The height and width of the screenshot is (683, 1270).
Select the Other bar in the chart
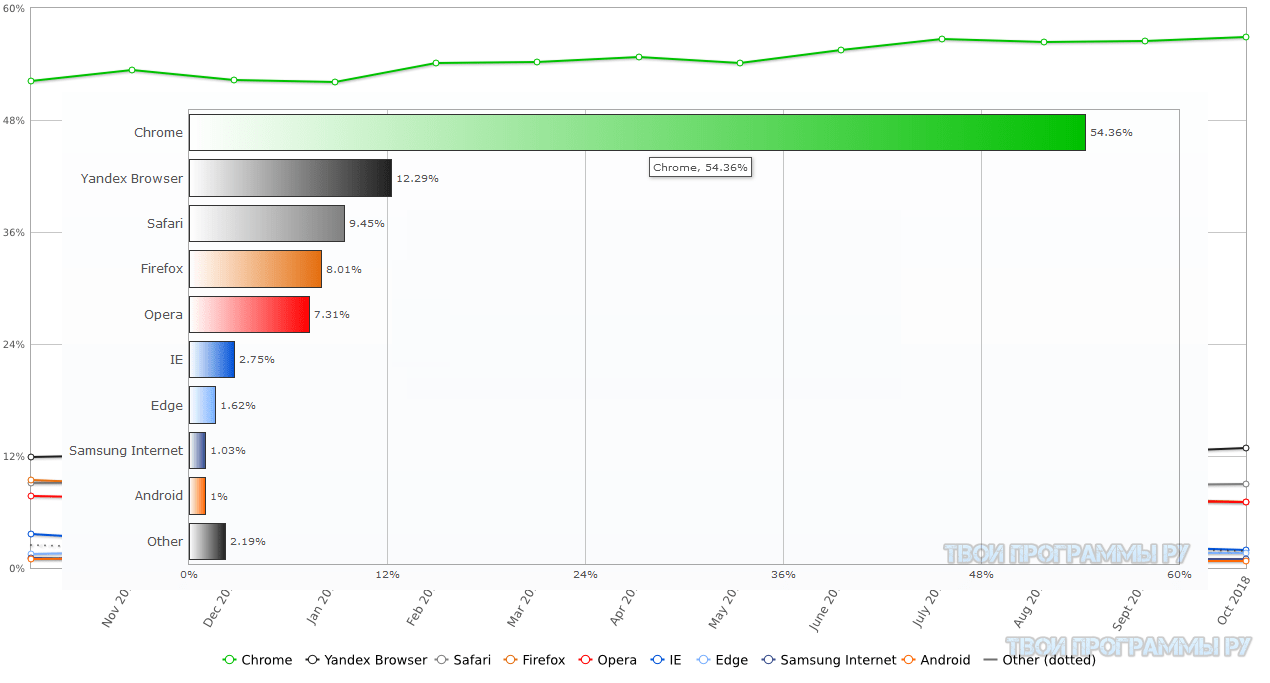pyautogui.click(x=207, y=541)
